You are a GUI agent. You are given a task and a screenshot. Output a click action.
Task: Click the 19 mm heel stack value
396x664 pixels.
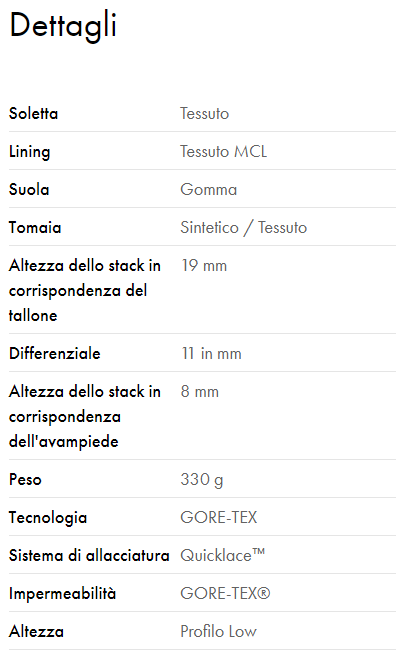(204, 266)
